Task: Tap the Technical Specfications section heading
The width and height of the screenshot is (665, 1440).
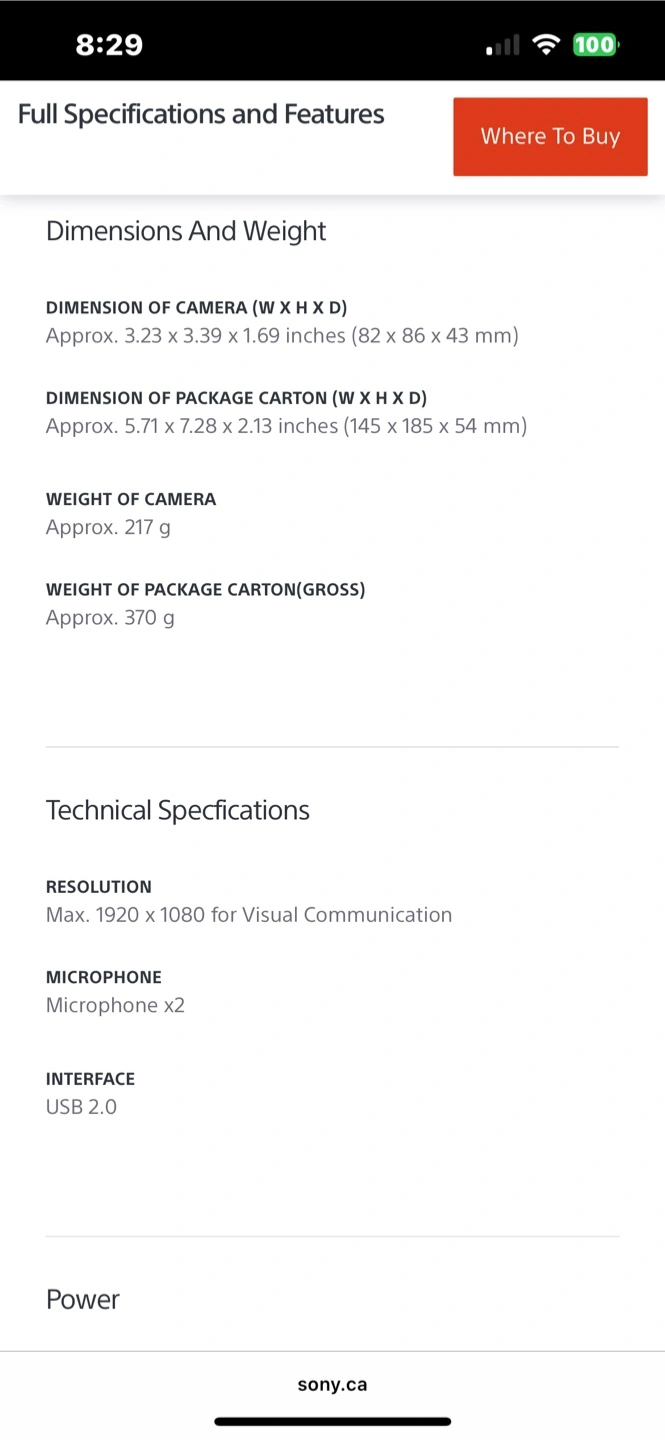Action: [178, 810]
